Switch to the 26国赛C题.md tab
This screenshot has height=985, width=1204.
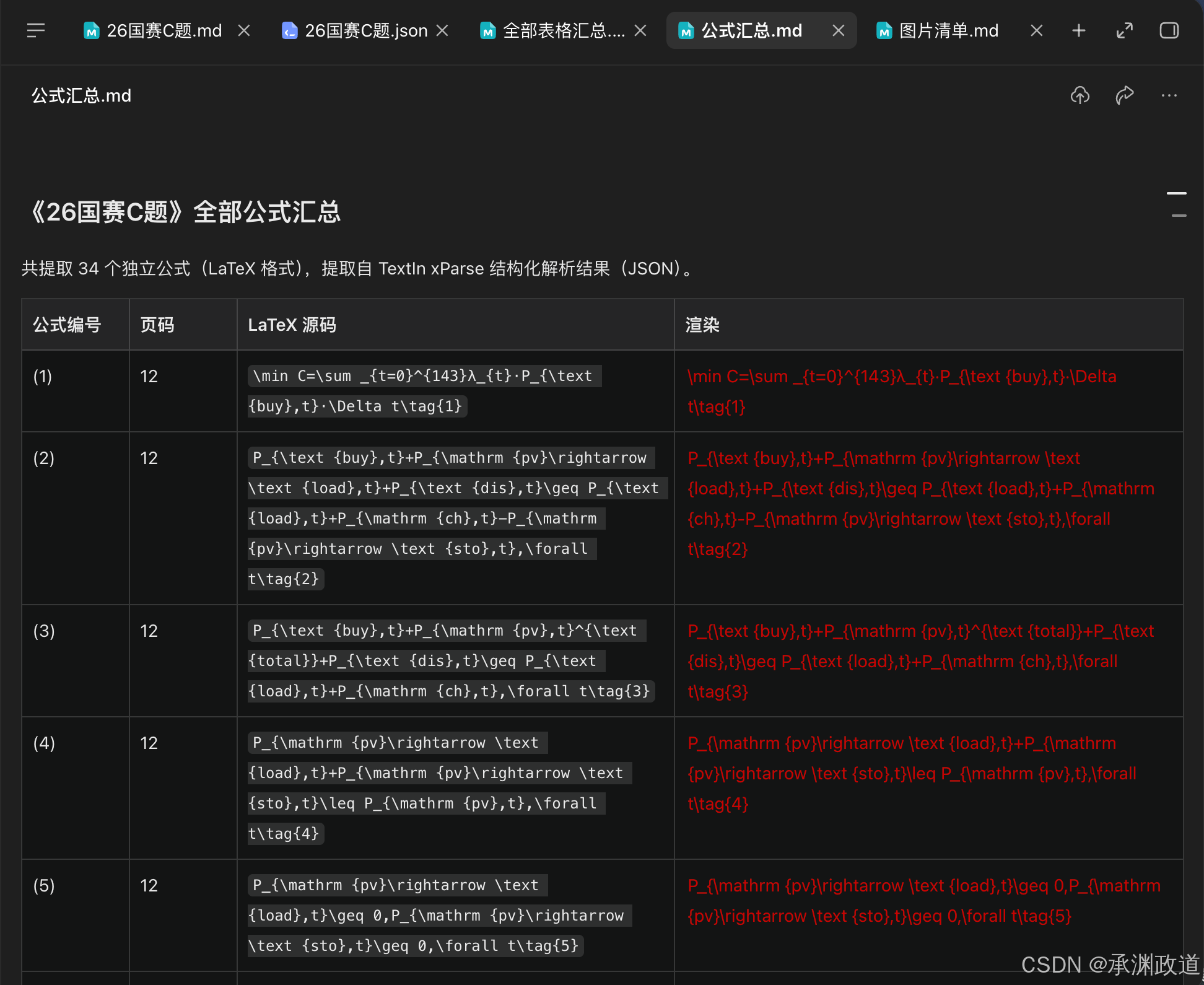click(153, 30)
